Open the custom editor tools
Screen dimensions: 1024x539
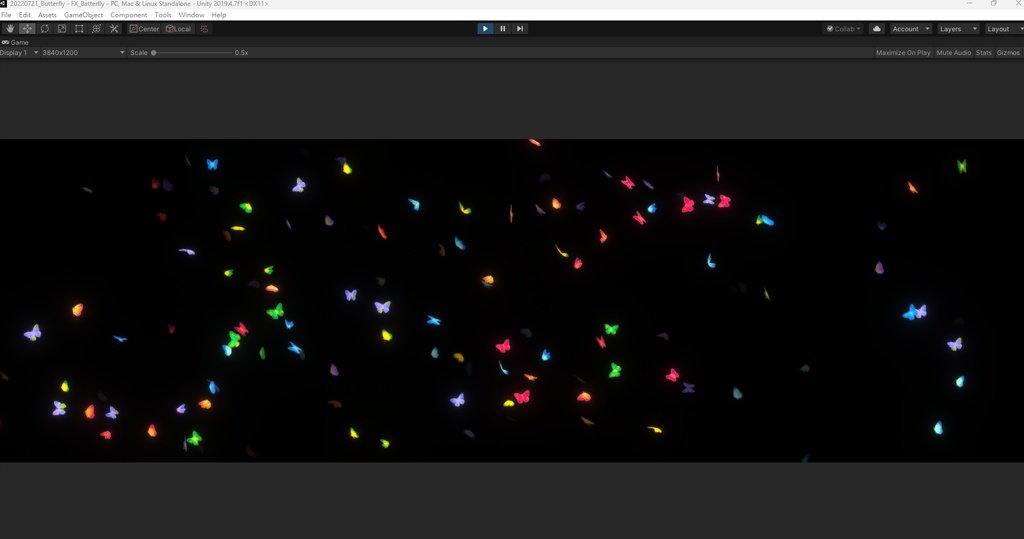pos(114,29)
